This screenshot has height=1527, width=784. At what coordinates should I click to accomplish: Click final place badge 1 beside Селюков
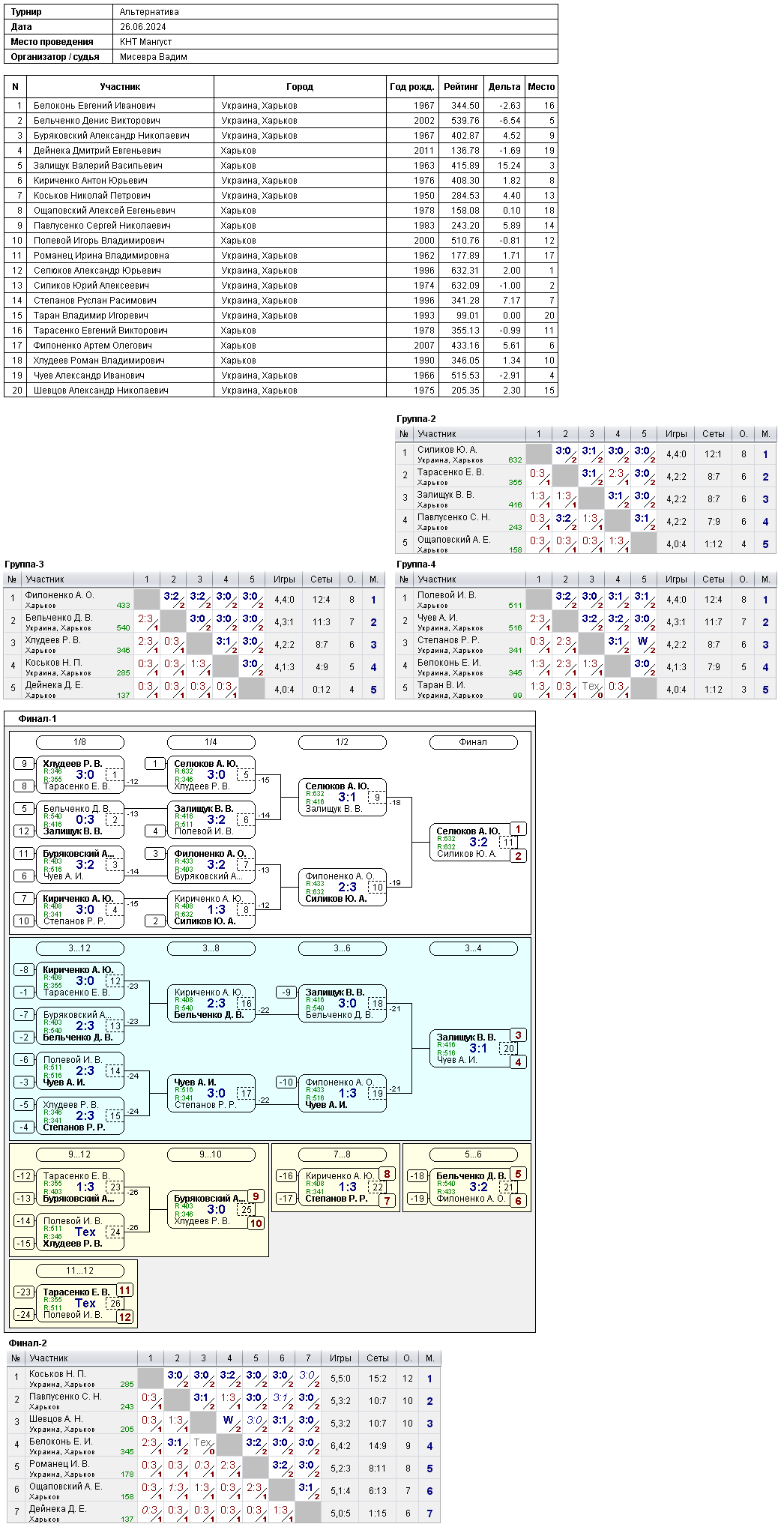click(518, 829)
